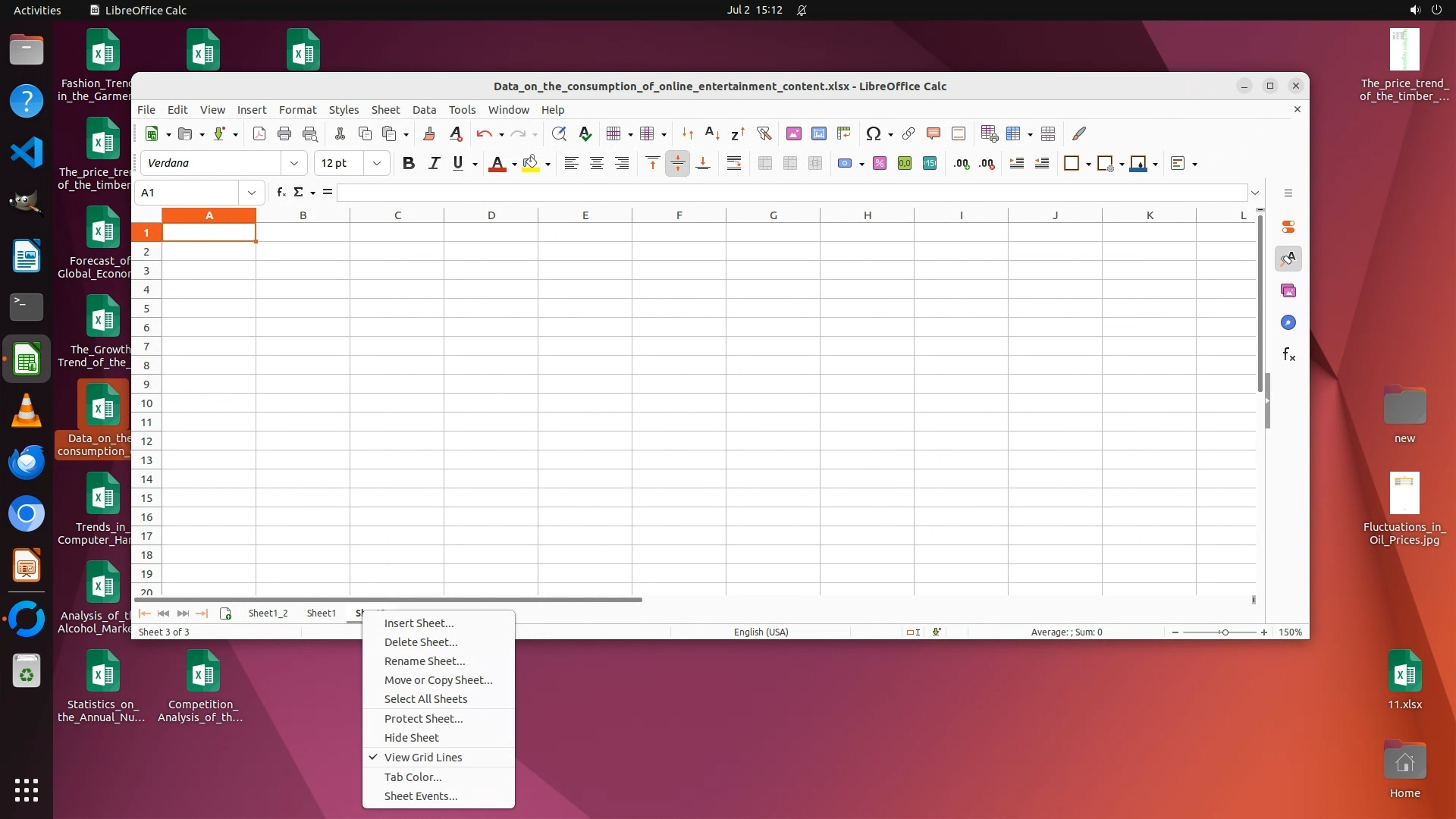Click the Clone Formatting paintbrush icon

[x=429, y=133]
